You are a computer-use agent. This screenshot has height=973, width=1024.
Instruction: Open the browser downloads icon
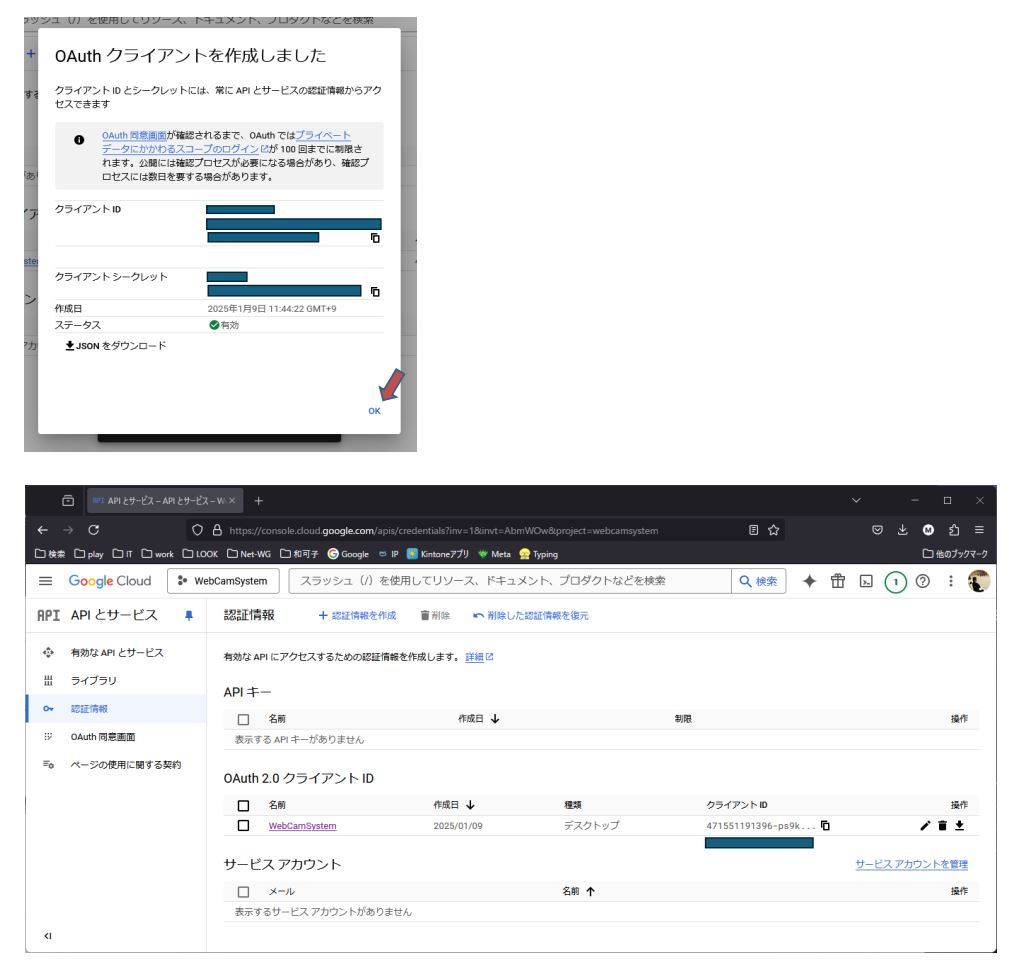point(903,530)
